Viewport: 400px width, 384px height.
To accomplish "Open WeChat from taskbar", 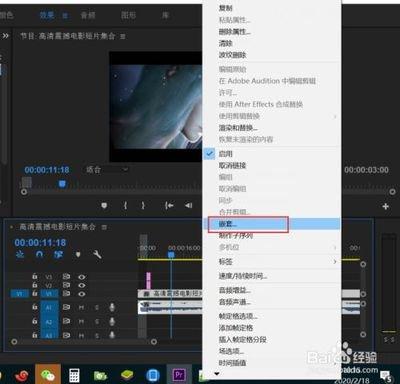I will tap(48, 375).
